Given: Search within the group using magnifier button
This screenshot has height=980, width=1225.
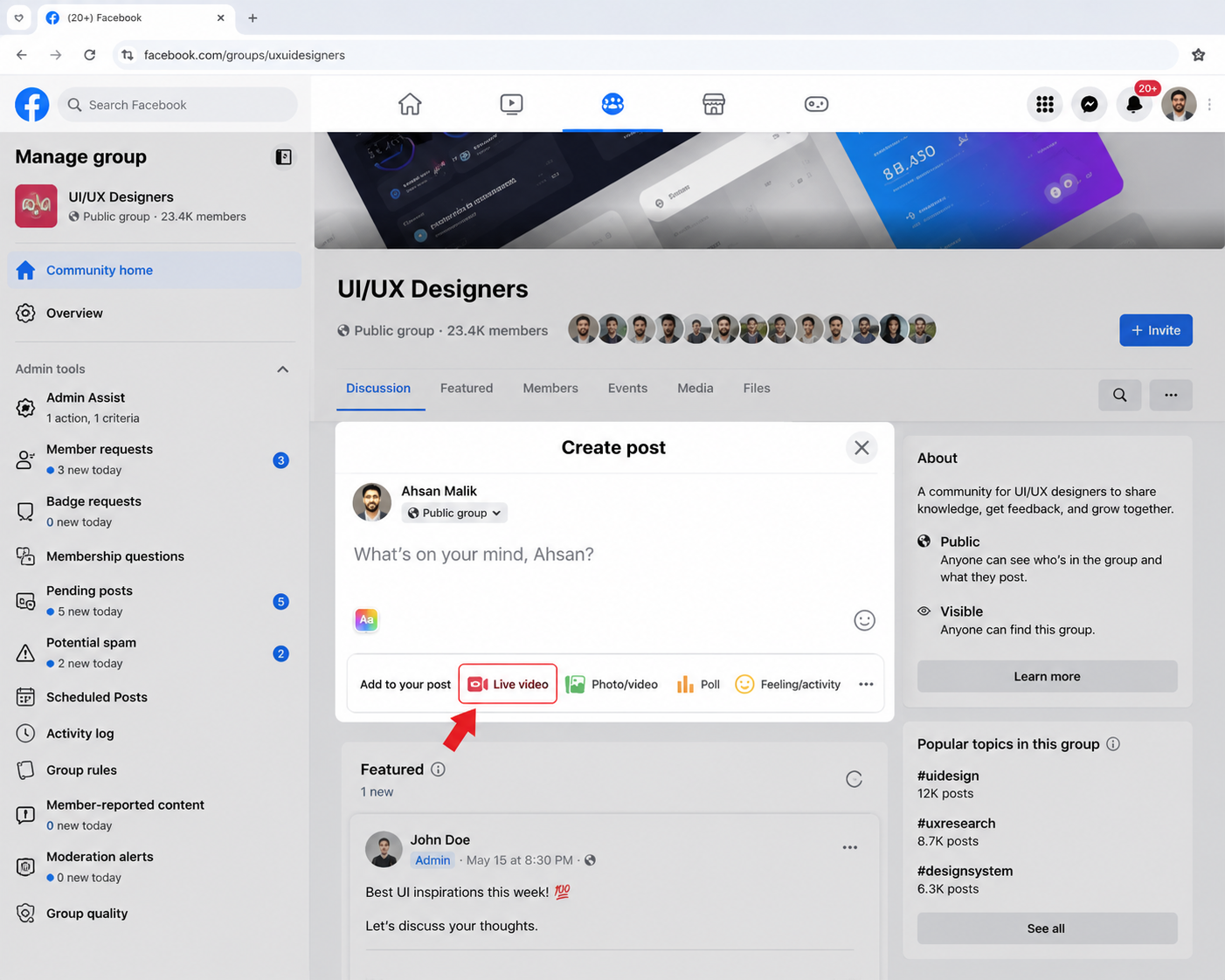Looking at the screenshot, I should click(x=1120, y=395).
